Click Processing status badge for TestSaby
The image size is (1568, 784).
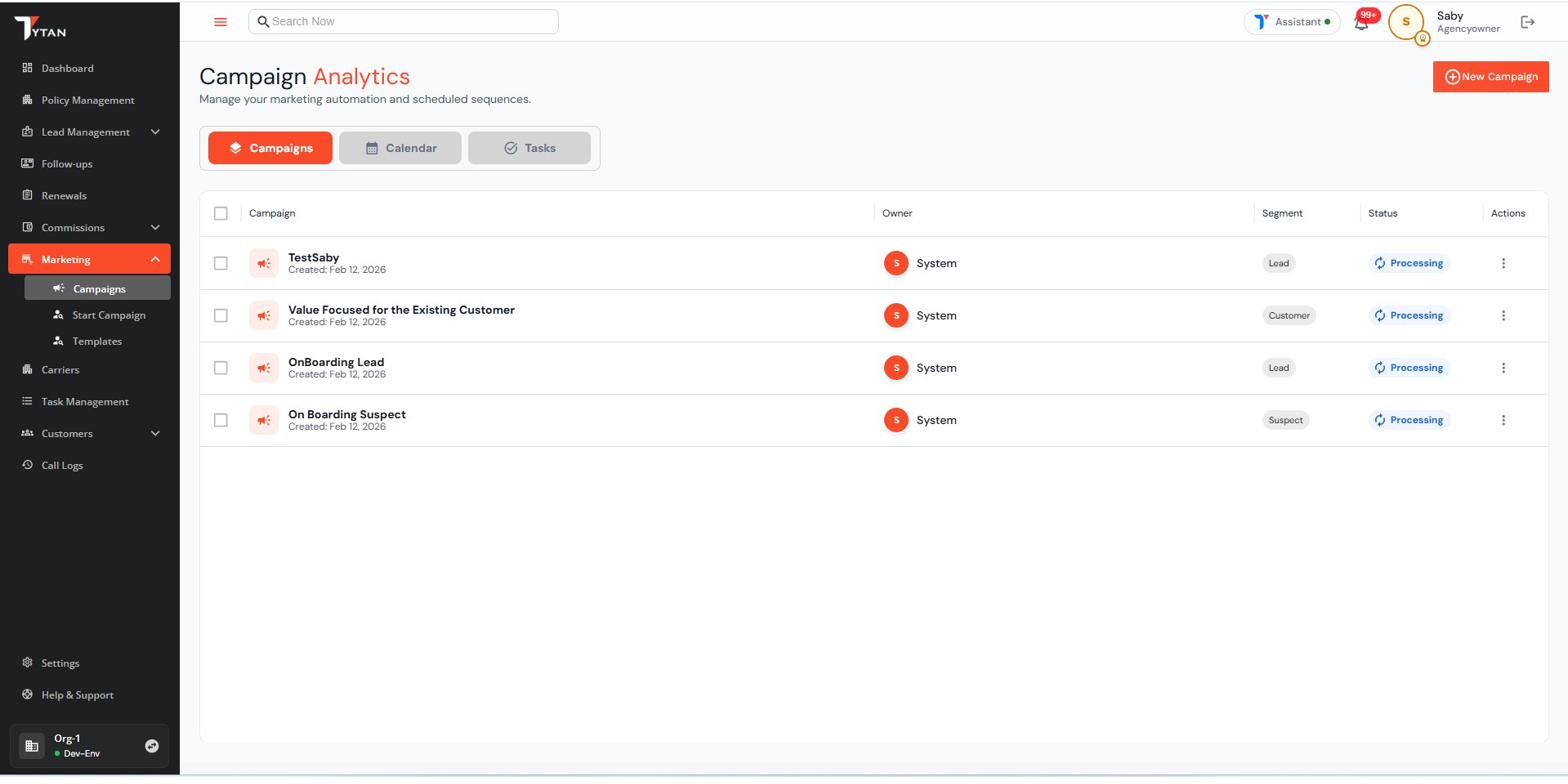pos(1409,263)
